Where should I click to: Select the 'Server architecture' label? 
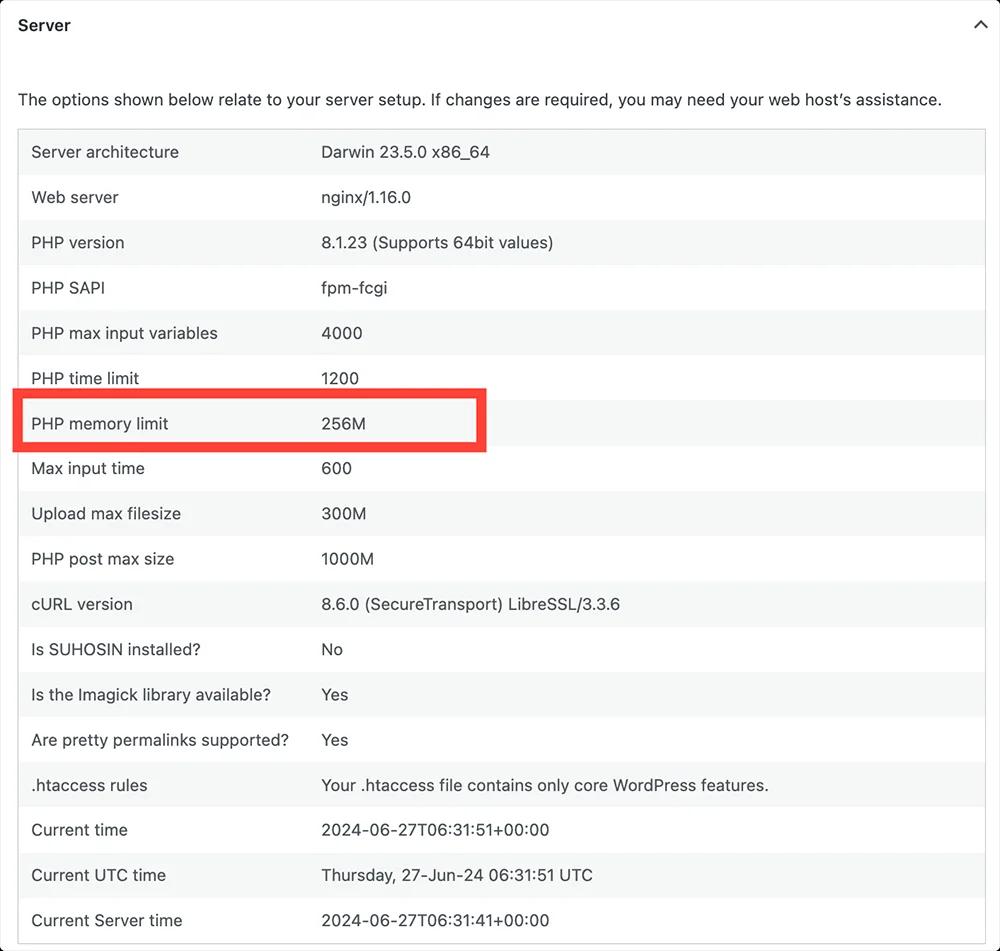(105, 152)
